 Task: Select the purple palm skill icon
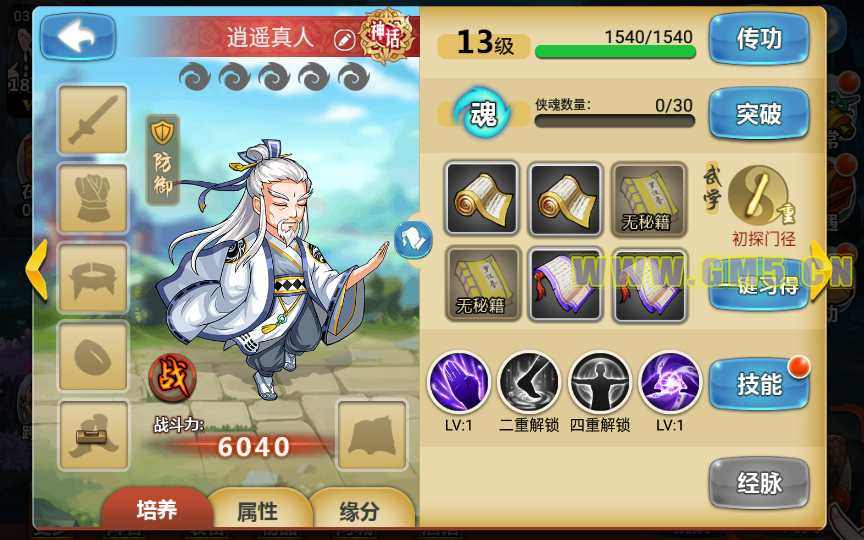point(458,383)
